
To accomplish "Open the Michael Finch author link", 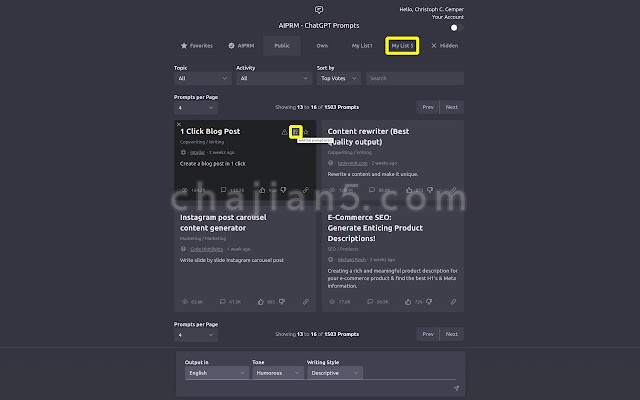I will 351,260.
